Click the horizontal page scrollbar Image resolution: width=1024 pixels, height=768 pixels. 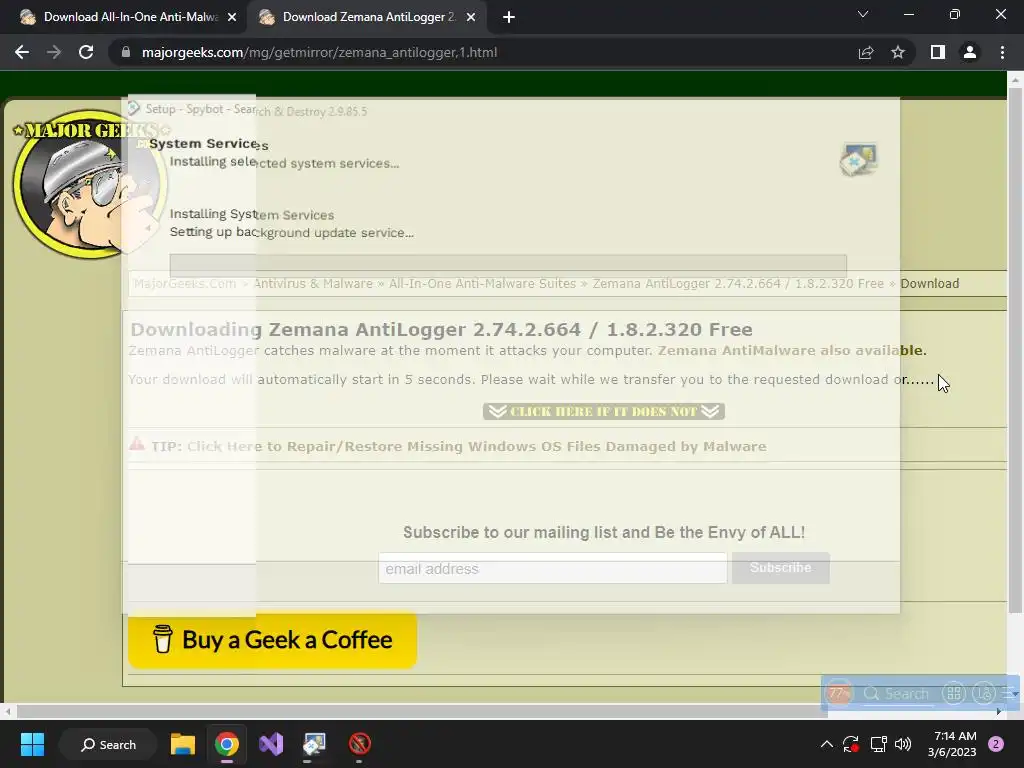[x=422, y=711]
